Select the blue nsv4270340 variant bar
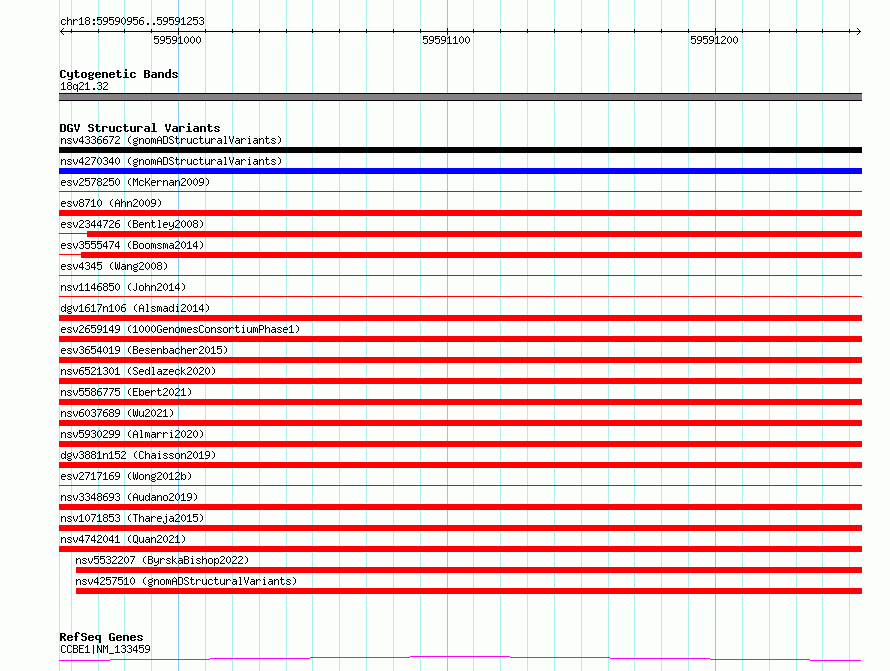 460,171
